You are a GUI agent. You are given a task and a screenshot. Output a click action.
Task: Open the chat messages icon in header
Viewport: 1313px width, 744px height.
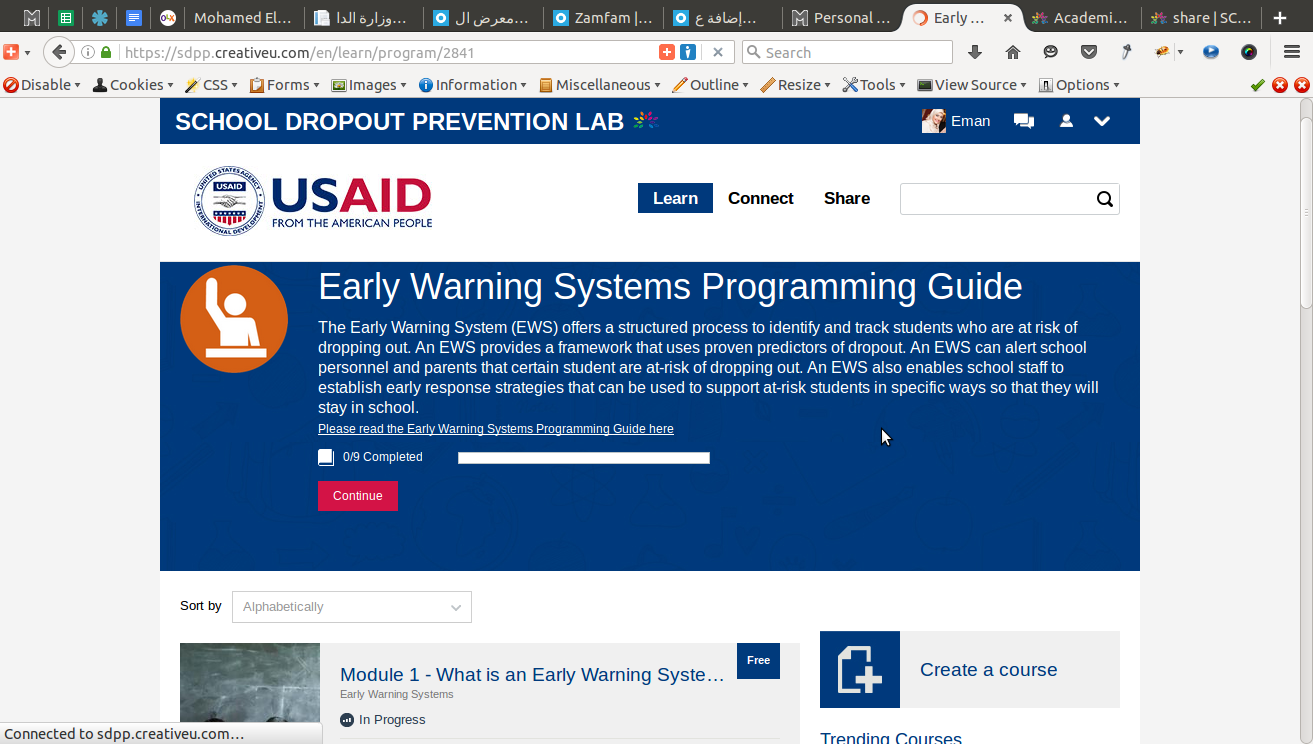pyautogui.click(x=1024, y=121)
